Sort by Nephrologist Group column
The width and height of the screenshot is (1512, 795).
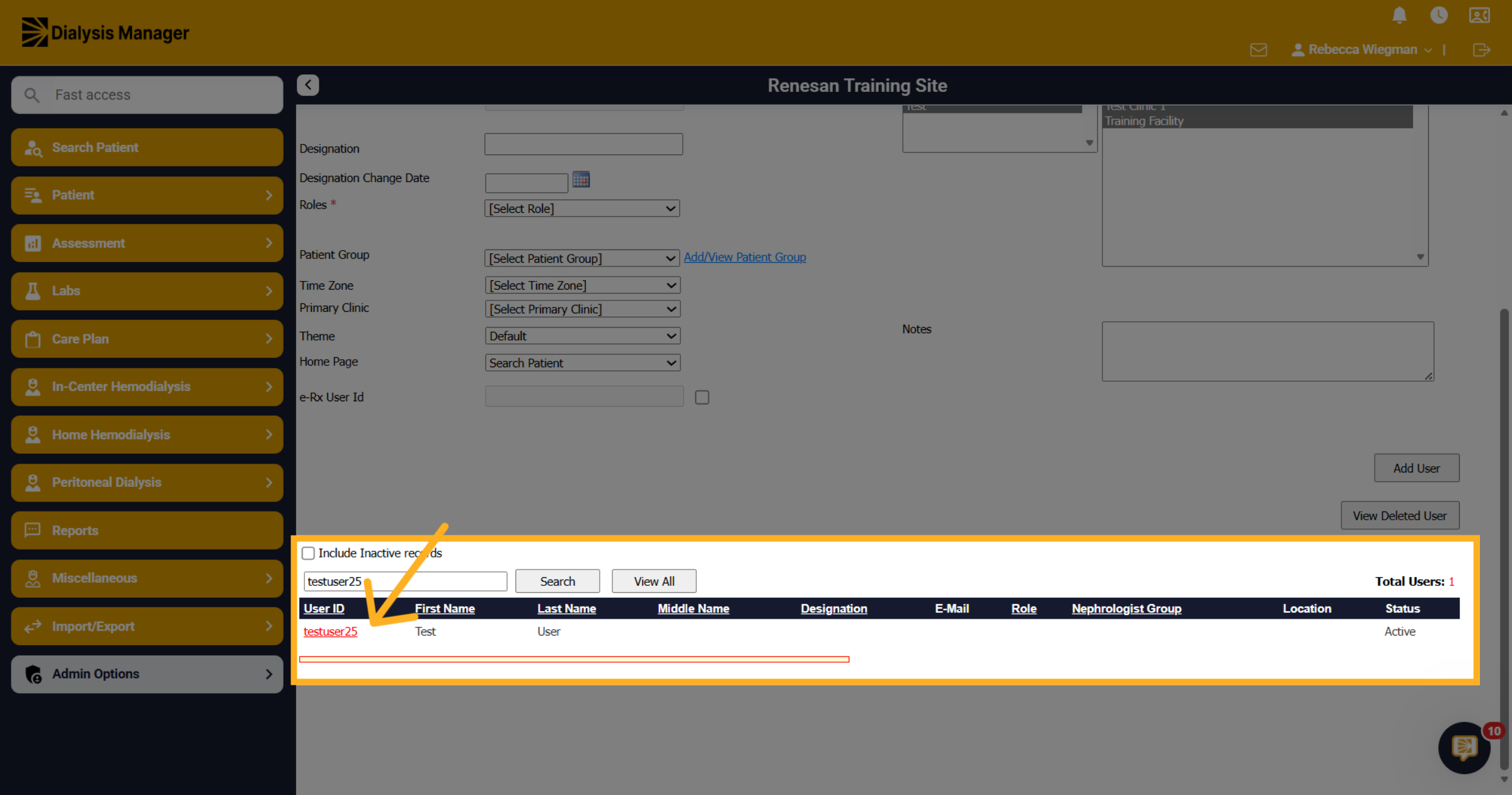coord(1126,609)
